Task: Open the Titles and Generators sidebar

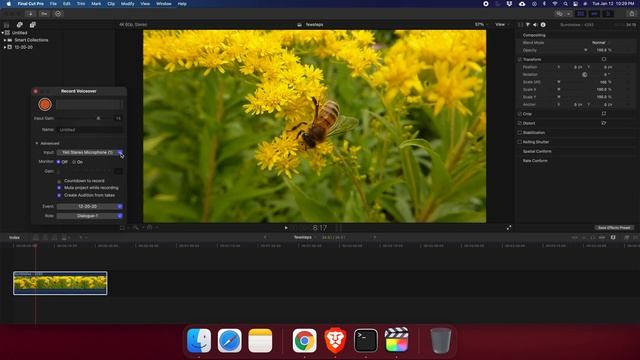Action: click(x=33, y=25)
